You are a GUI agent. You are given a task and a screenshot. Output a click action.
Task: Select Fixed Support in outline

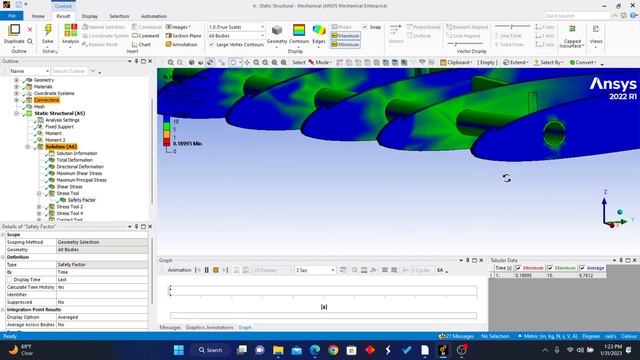pos(60,127)
